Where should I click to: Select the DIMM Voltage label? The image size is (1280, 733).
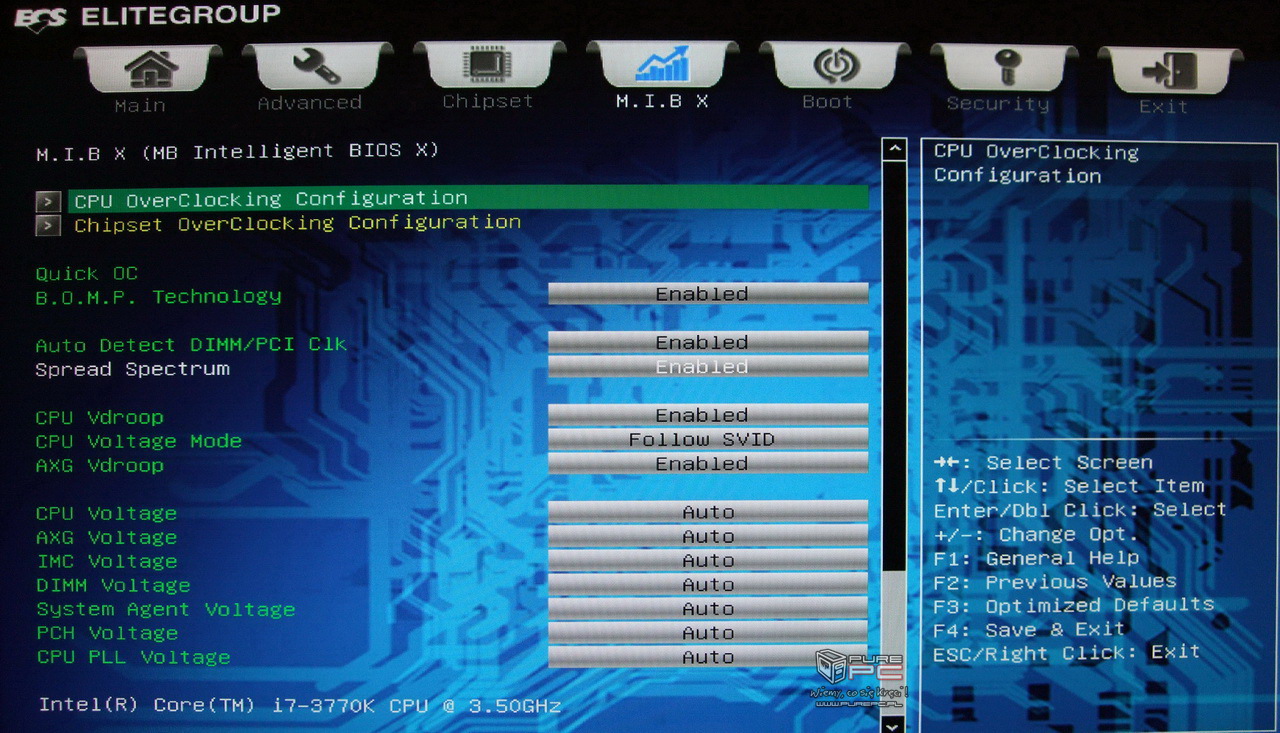113,585
